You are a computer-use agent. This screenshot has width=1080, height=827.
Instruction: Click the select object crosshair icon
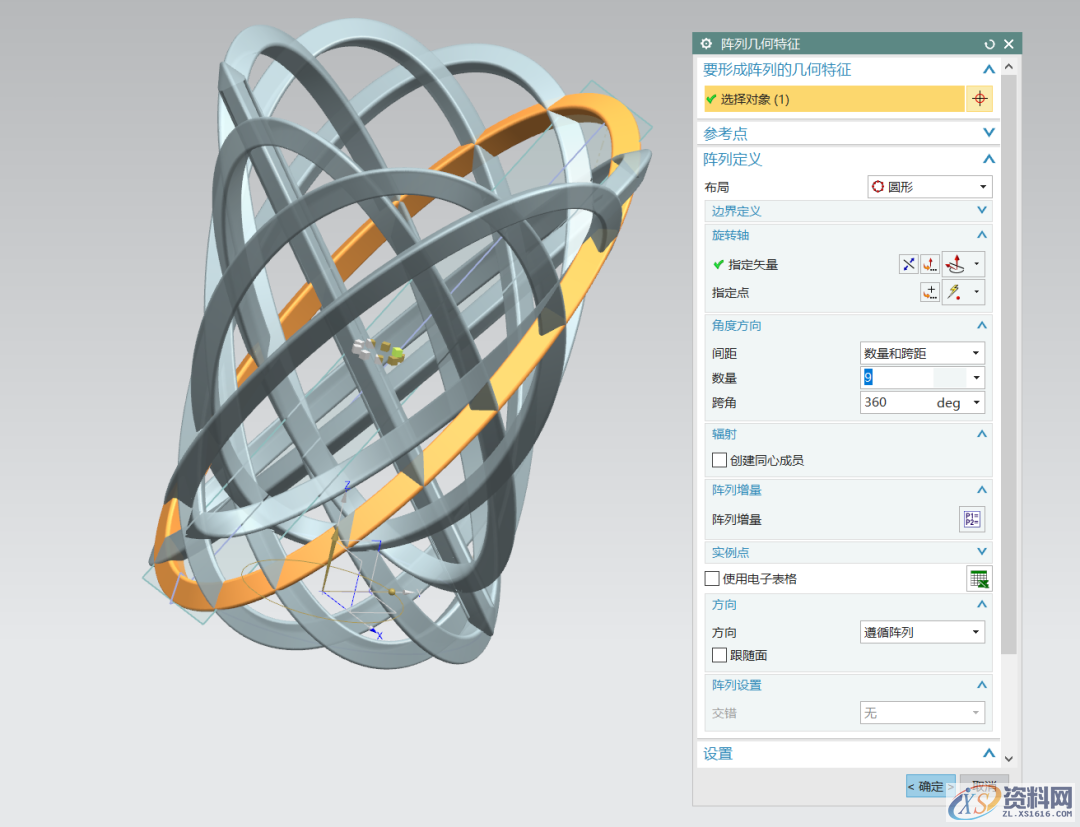(x=979, y=99)
